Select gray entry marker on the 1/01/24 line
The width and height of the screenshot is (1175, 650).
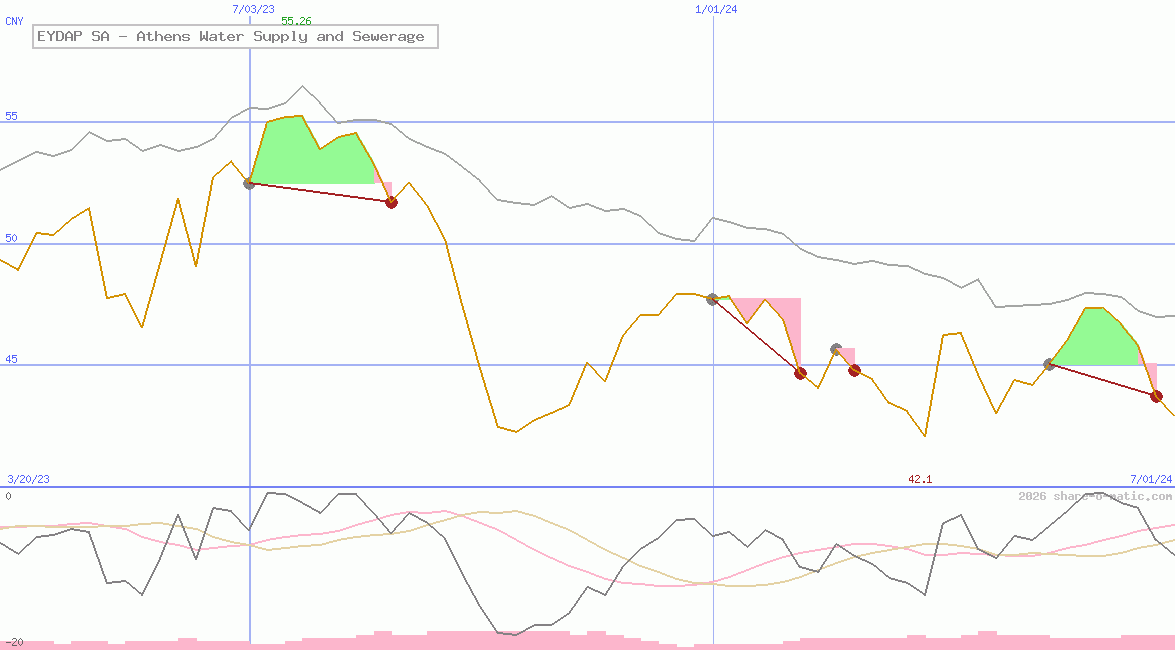pyautogui.click(x=713, y=299)
